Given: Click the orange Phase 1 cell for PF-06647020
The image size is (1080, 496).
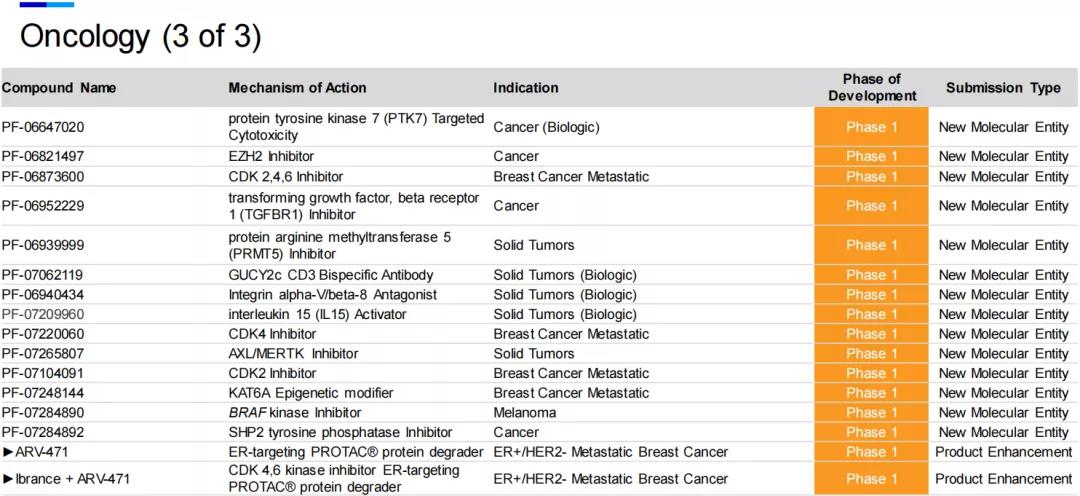Looking at the screenshot, I should (x=871, y=127).
